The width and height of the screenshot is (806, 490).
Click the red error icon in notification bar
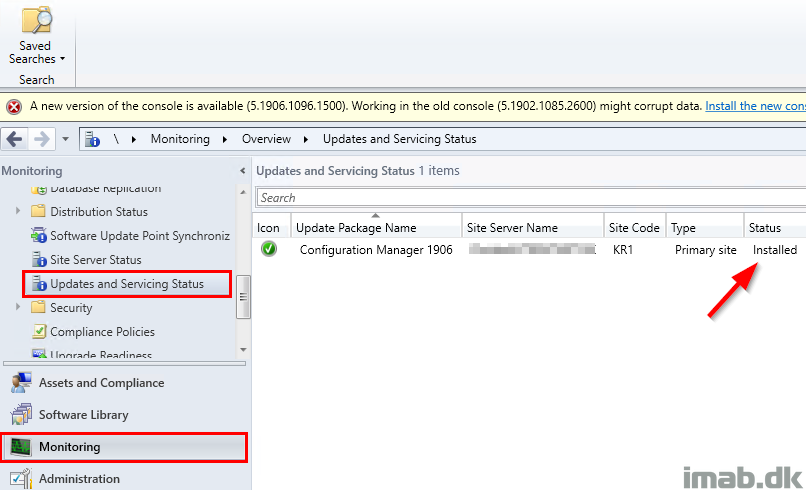(x=14, y=106)
